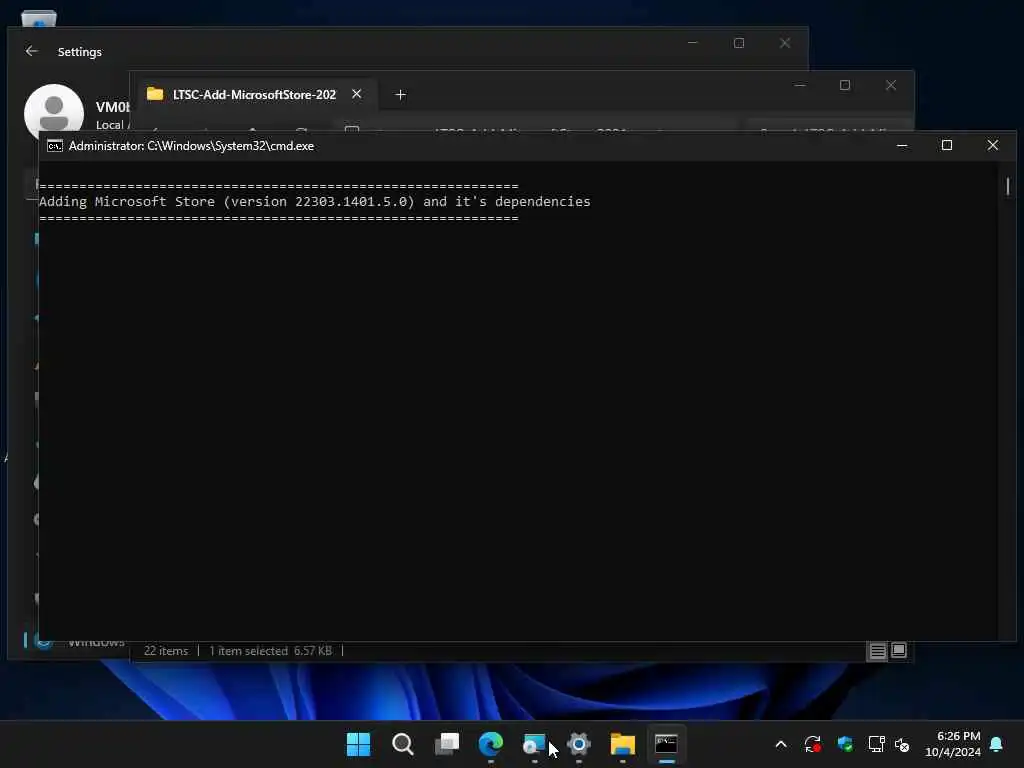Minimize the File Explorer window
The width and height of the screenshot is (1024, 768).
click(x=800, y=86)
